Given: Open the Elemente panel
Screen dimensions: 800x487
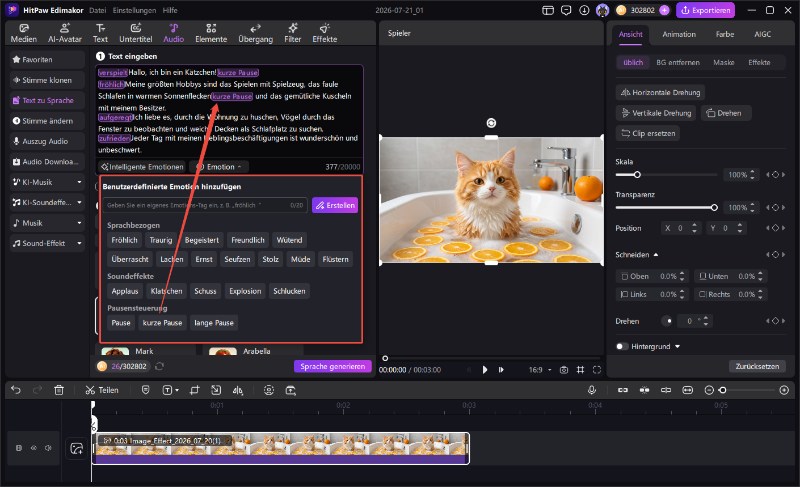Looking at the screenshot, I should click(x=211, y=33).
